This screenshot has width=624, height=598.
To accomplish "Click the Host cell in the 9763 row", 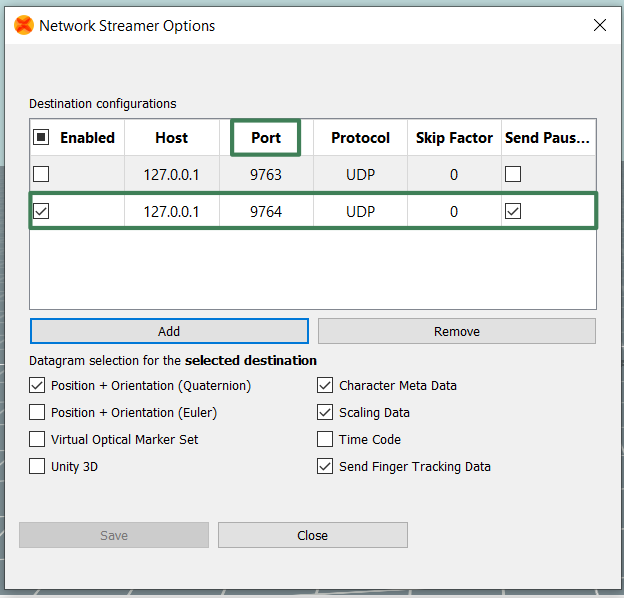I will (x=172, y=174).
